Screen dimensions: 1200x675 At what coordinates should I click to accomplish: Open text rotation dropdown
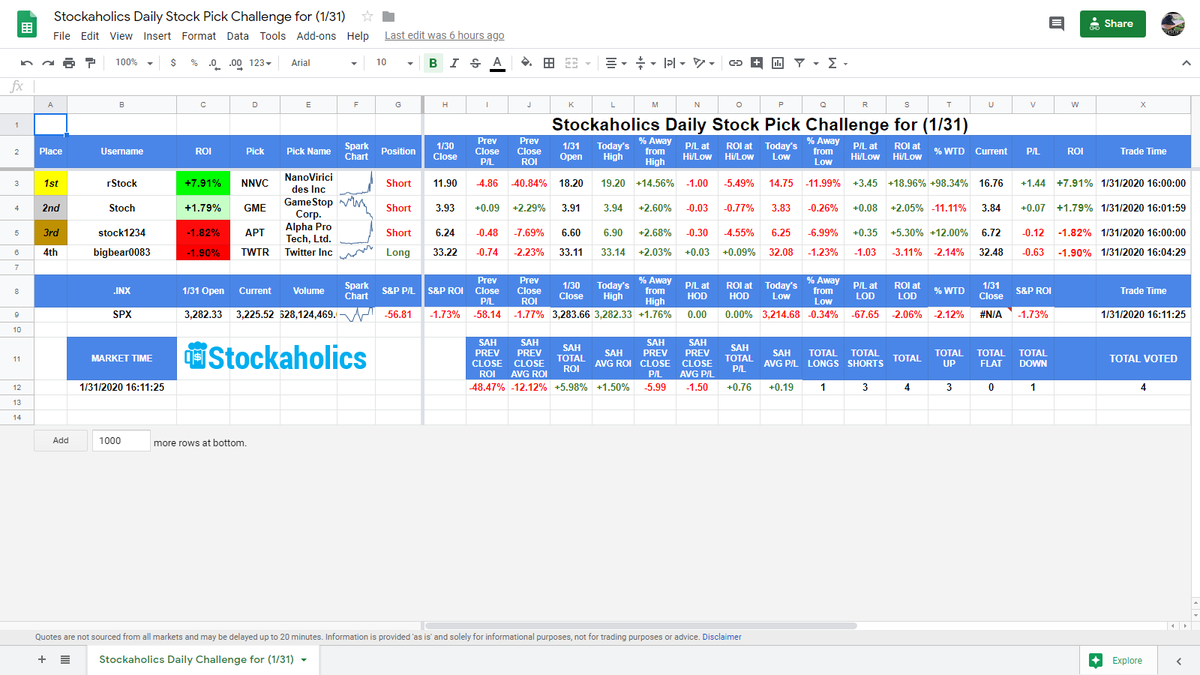(x=704, y=63)
